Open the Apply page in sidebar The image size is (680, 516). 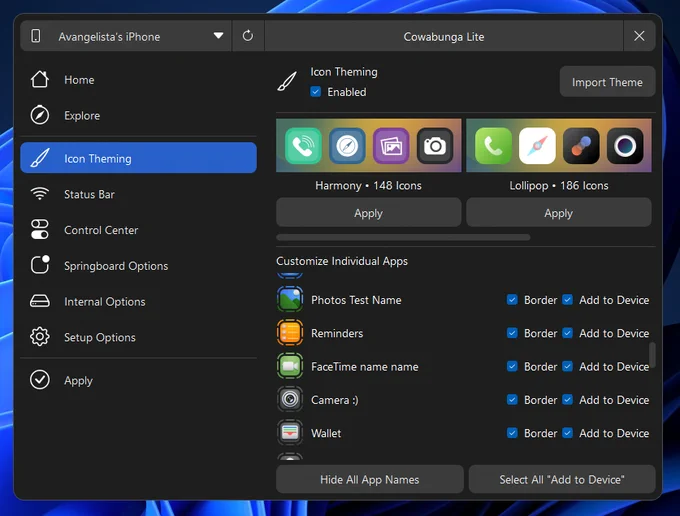138,380
